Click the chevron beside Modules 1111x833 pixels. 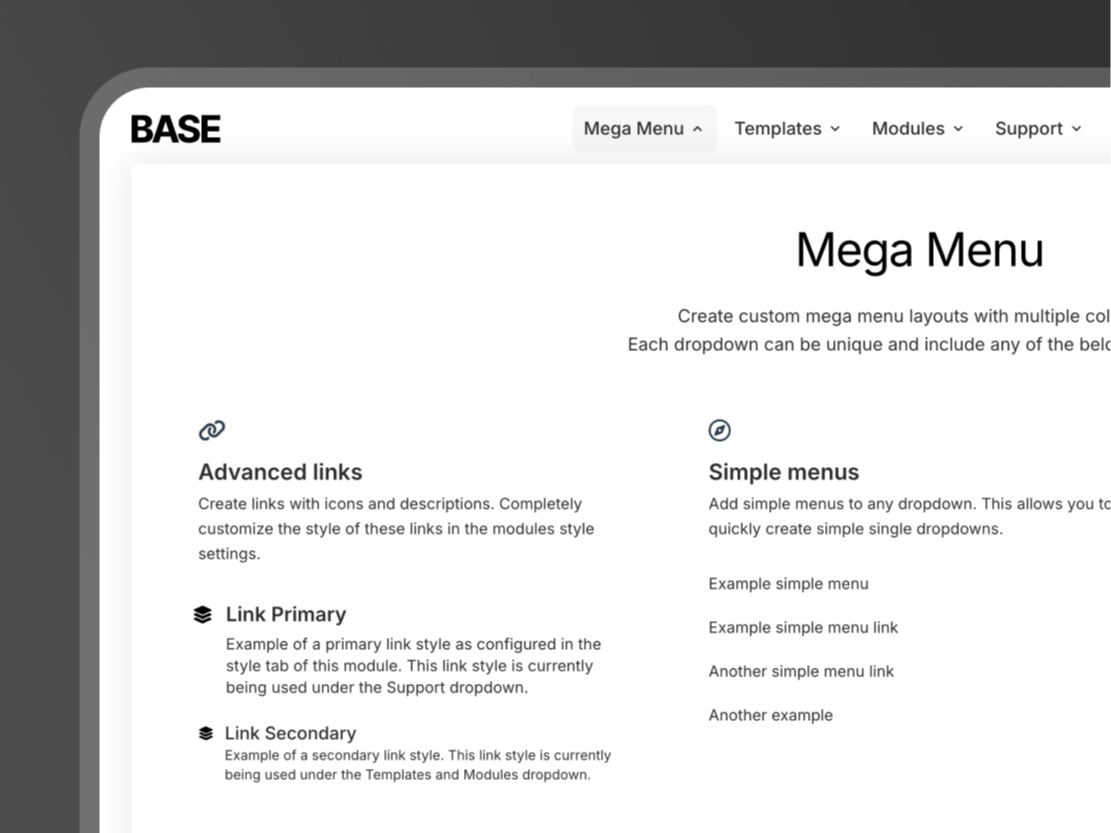[x=958, y=128]
